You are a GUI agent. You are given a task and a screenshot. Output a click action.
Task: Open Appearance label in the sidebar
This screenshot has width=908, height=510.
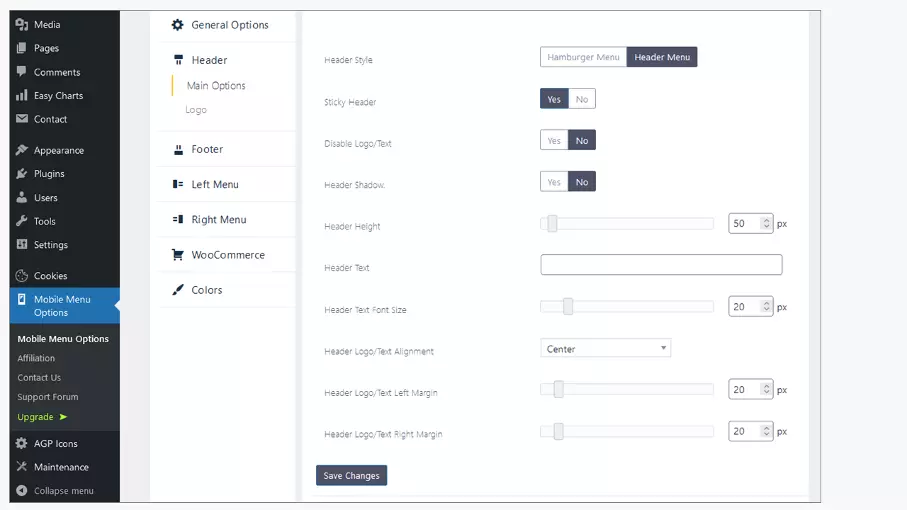click(x=58, y=151)
